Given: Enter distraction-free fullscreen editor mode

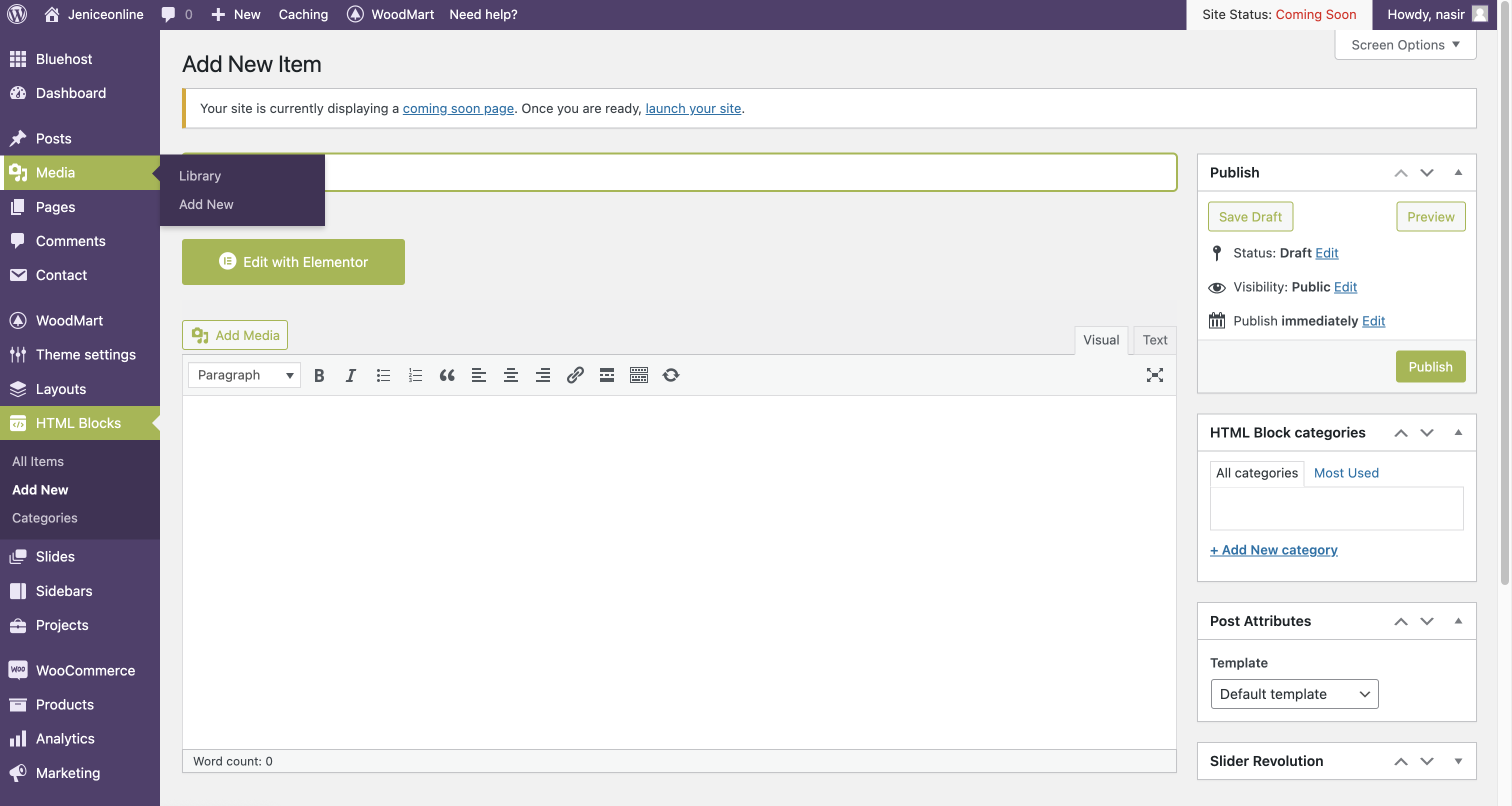Looking at the screenshot, I should click(1154, 375).
